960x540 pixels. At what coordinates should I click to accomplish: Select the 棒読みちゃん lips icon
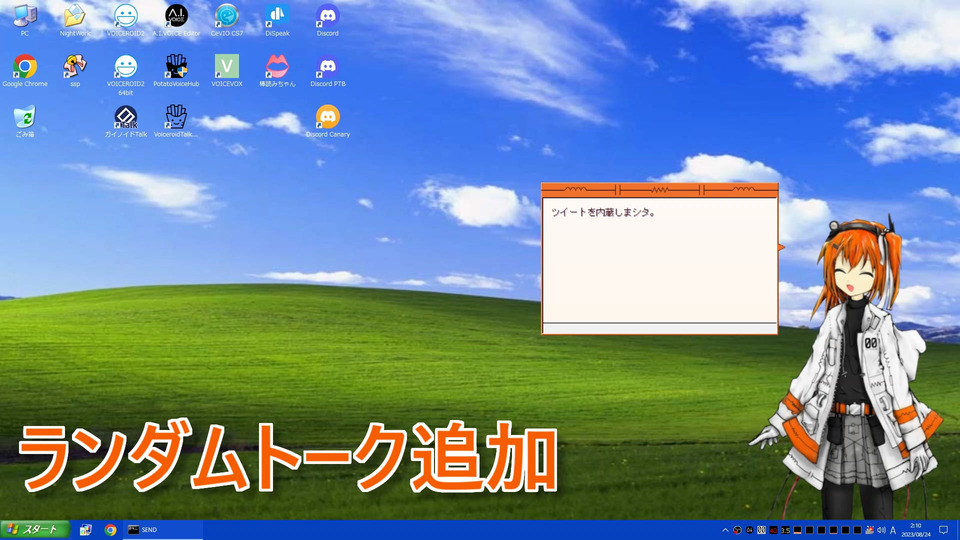[x=277, y=70]
